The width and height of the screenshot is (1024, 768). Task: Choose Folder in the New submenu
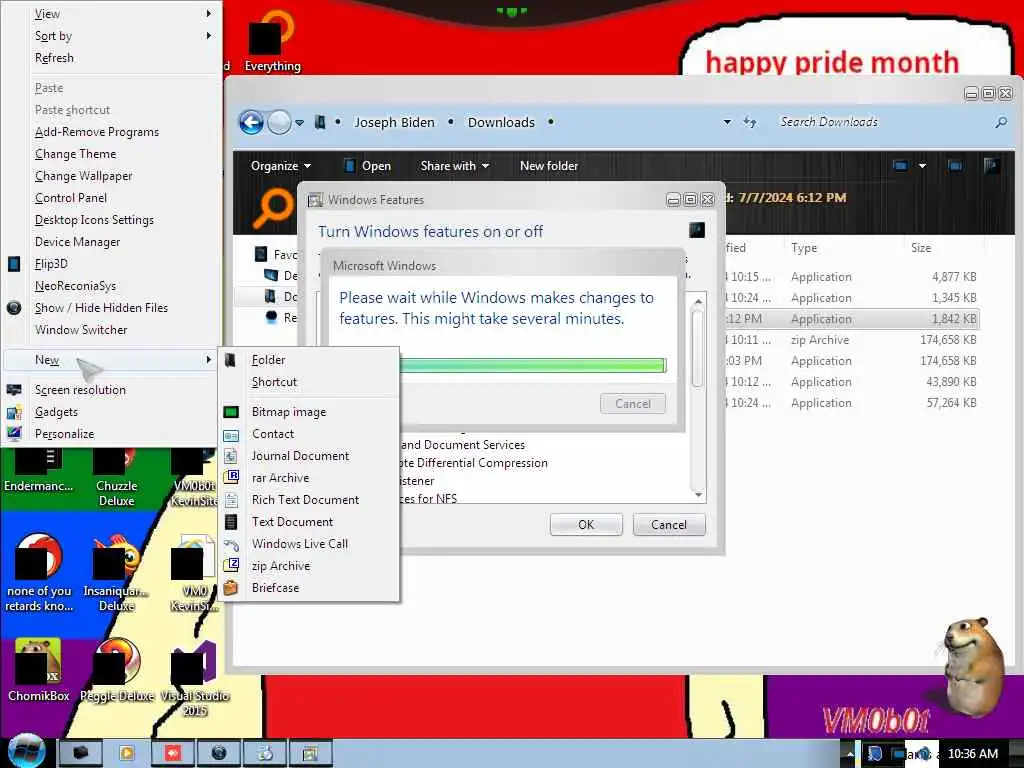tap(268, 360)
